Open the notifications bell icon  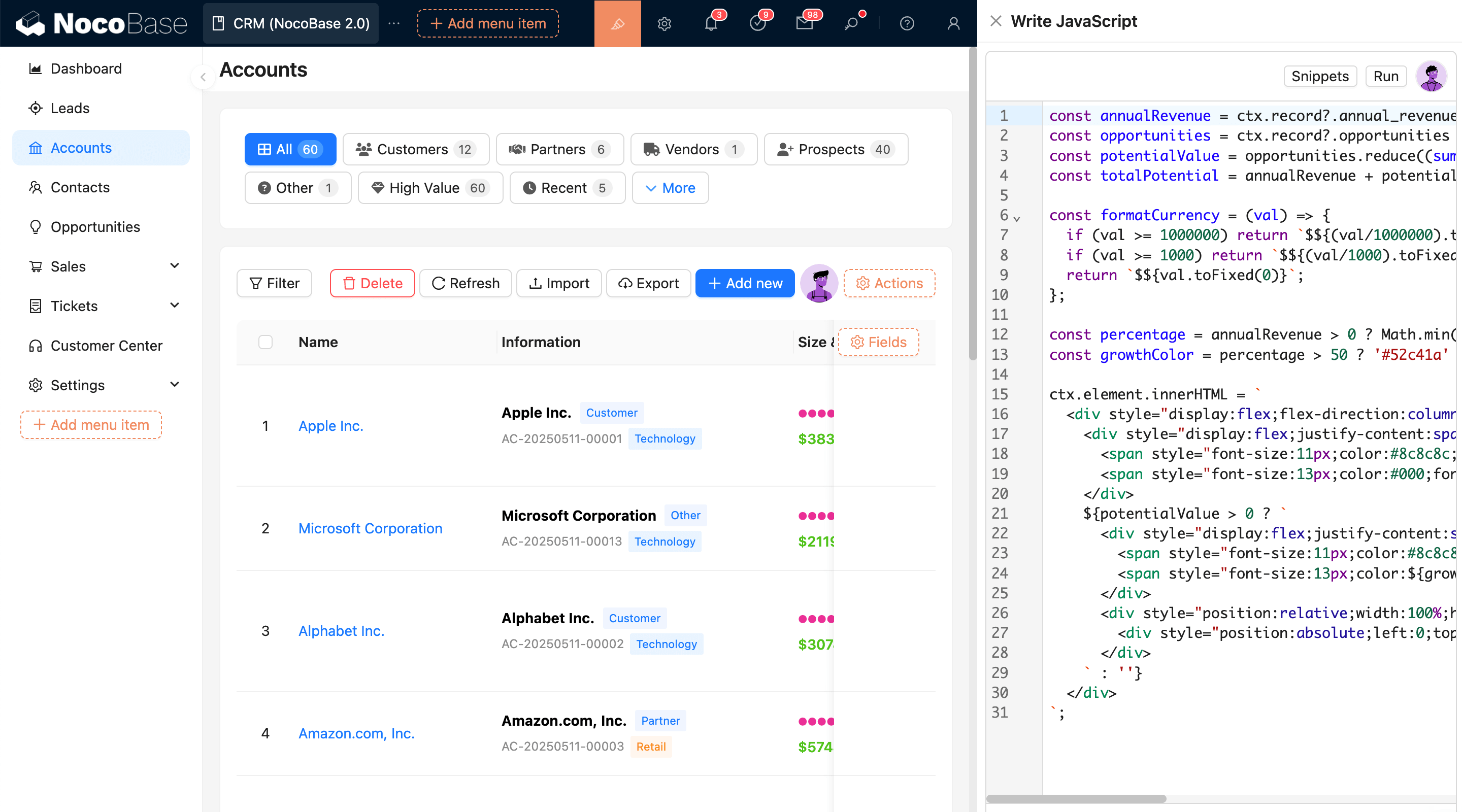(x=711, y=23)
